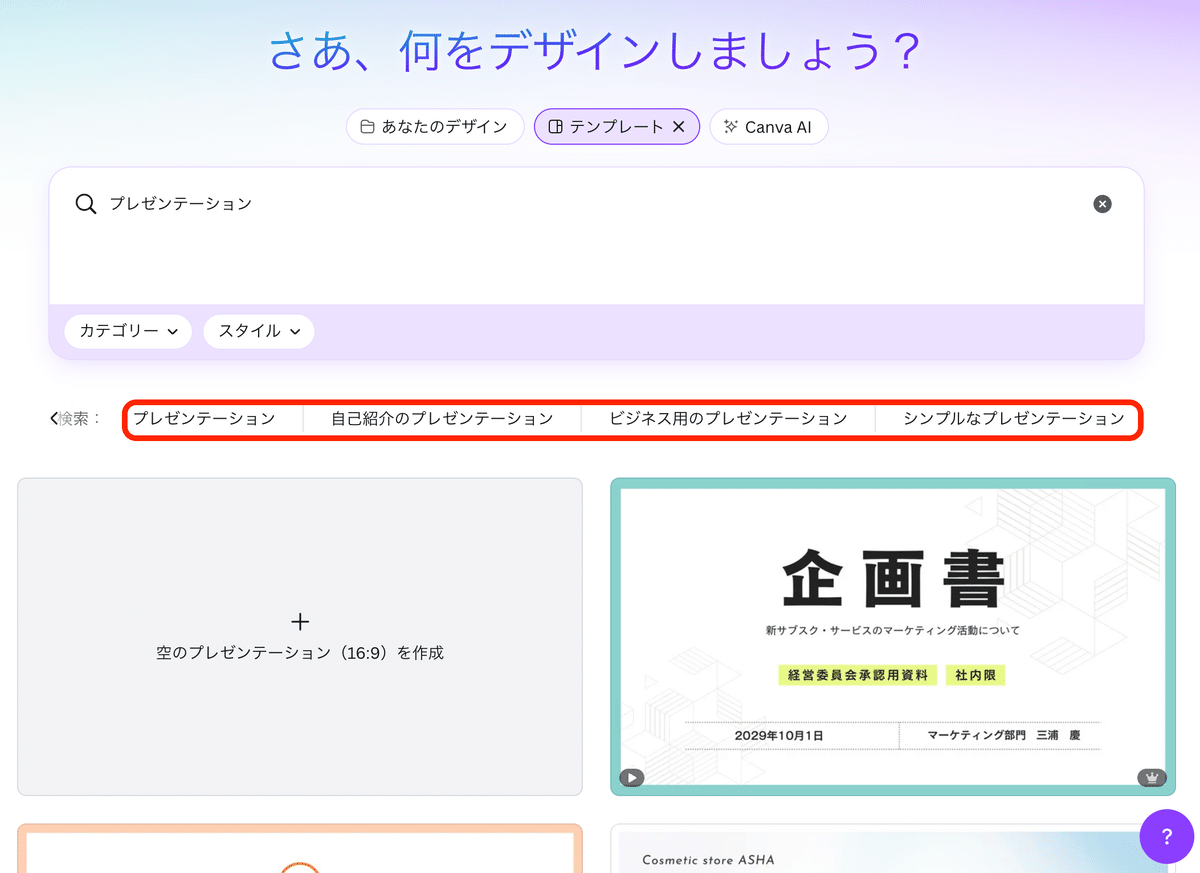Enable the あなたのデザイン filter

coord(434,126)
